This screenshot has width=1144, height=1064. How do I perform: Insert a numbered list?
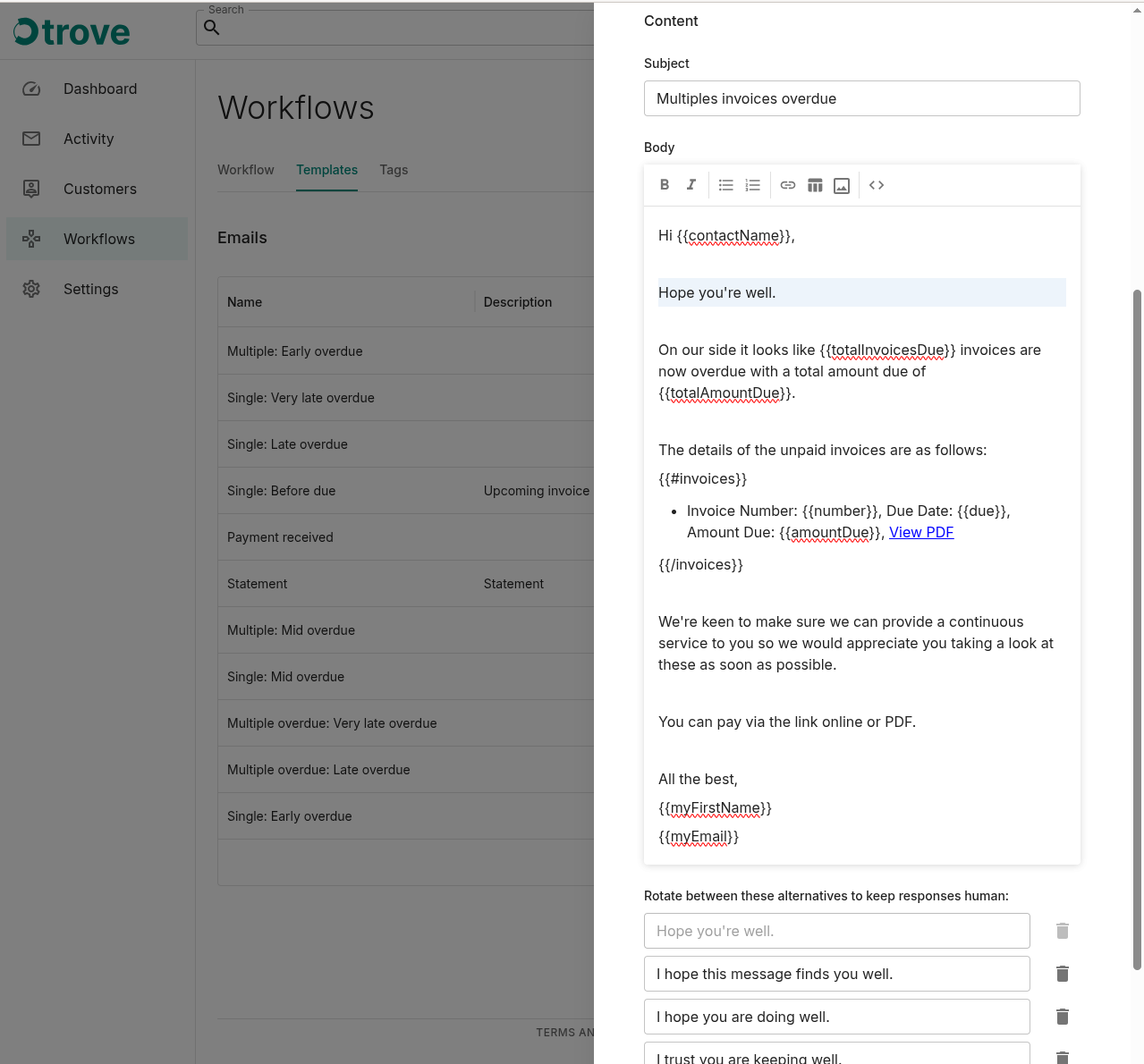[752, 185]
